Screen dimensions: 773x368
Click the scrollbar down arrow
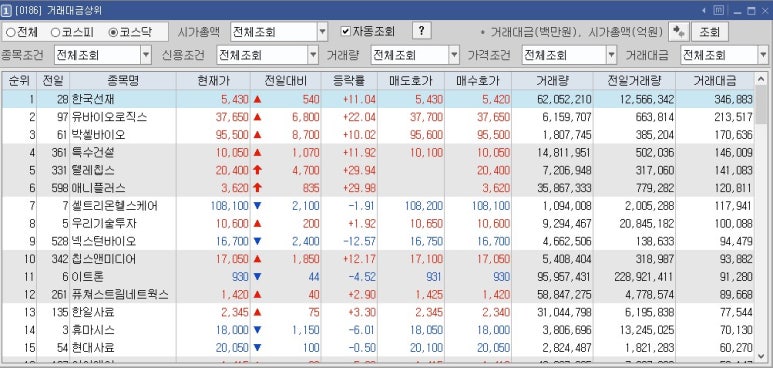(x=761, y=356)
